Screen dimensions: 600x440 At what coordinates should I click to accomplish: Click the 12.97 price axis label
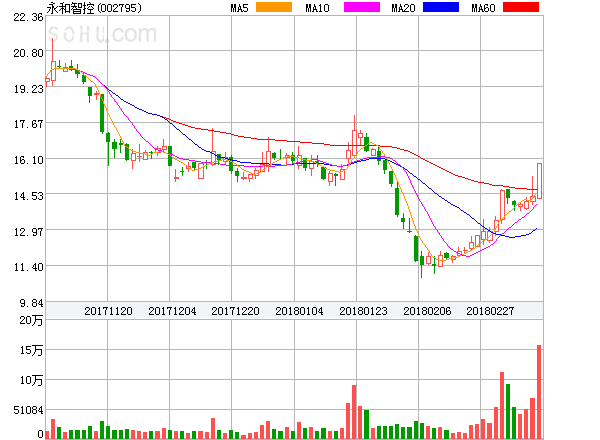tap(28, 232)
